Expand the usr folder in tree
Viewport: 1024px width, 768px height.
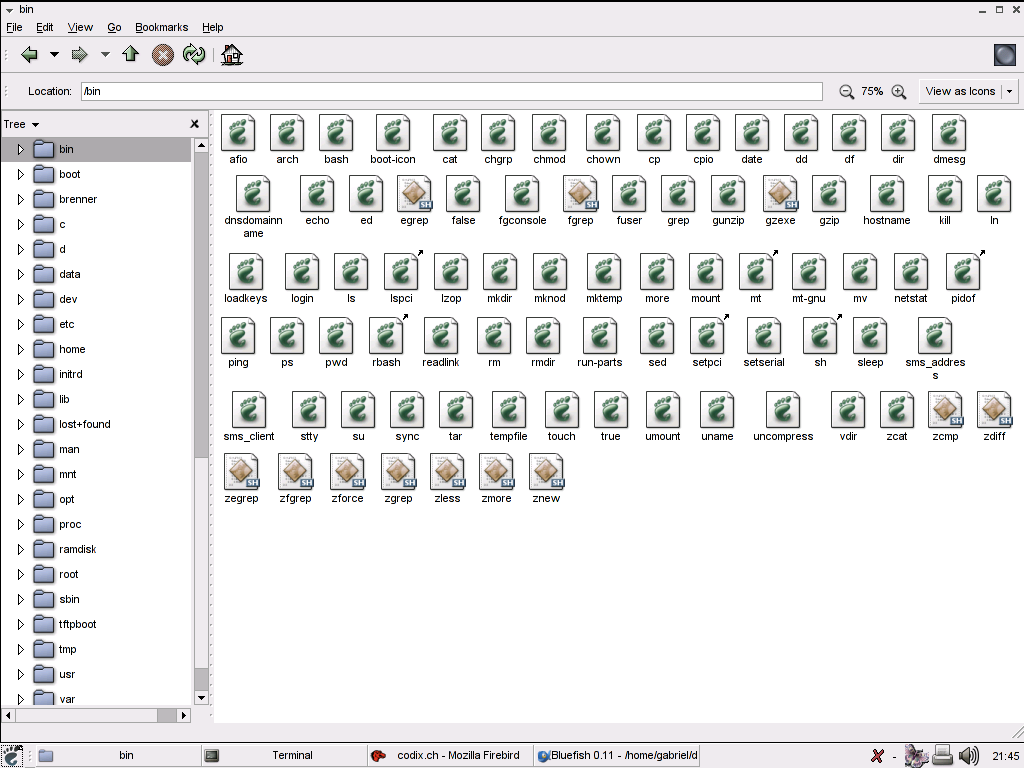tap(20, 674)
